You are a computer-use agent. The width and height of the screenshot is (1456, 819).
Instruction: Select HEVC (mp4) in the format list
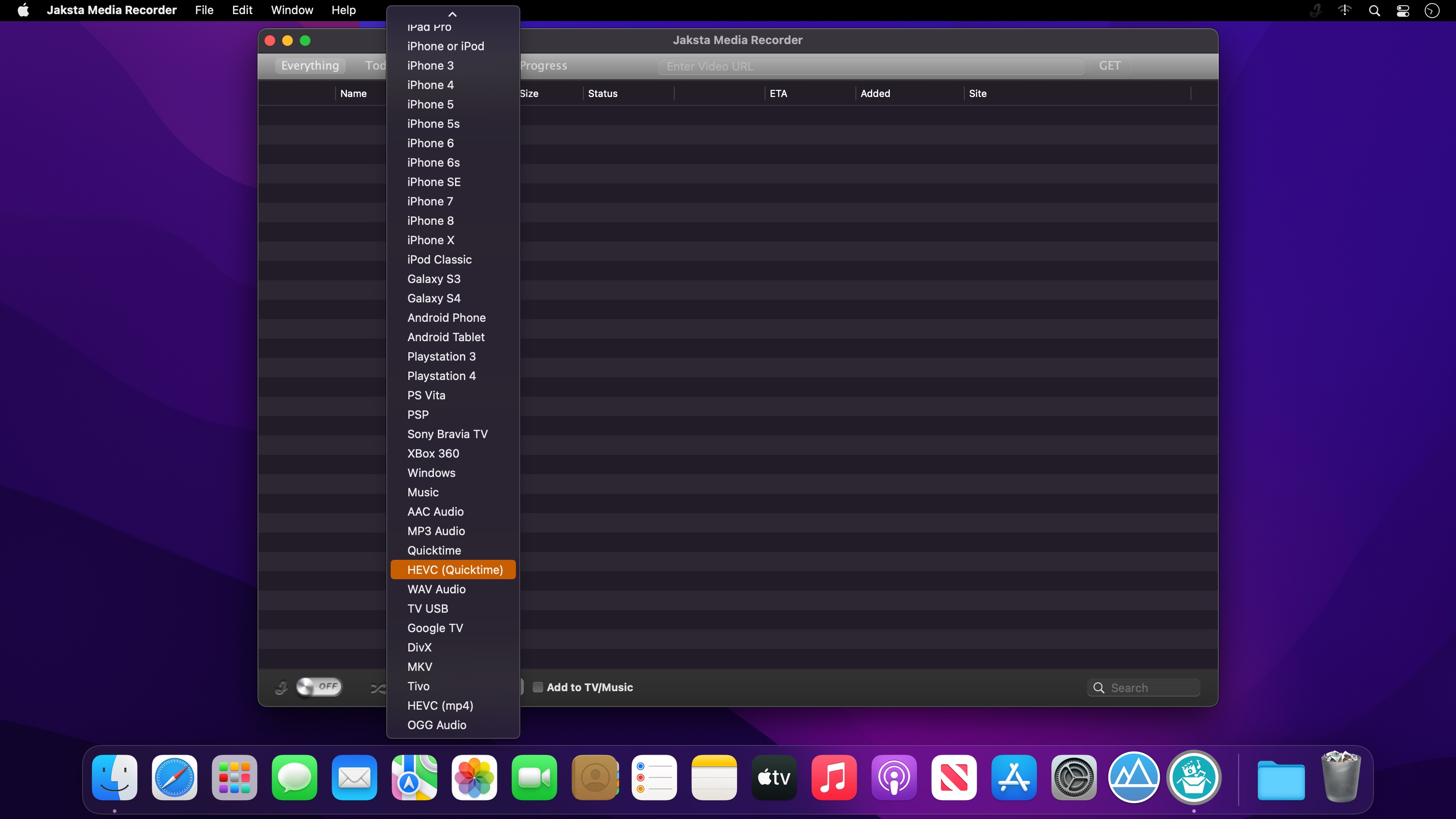click(x=440, y=705)
